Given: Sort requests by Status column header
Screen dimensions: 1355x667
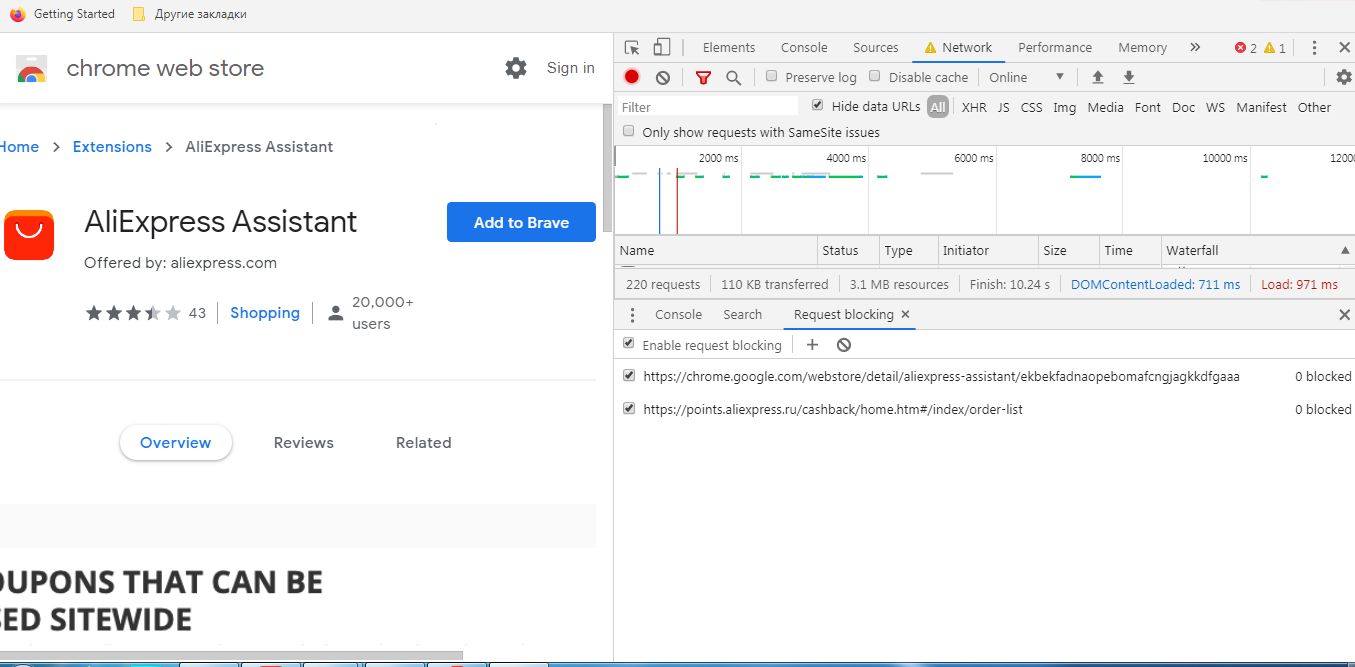Looking at the screenshot, I should point(848,250).
